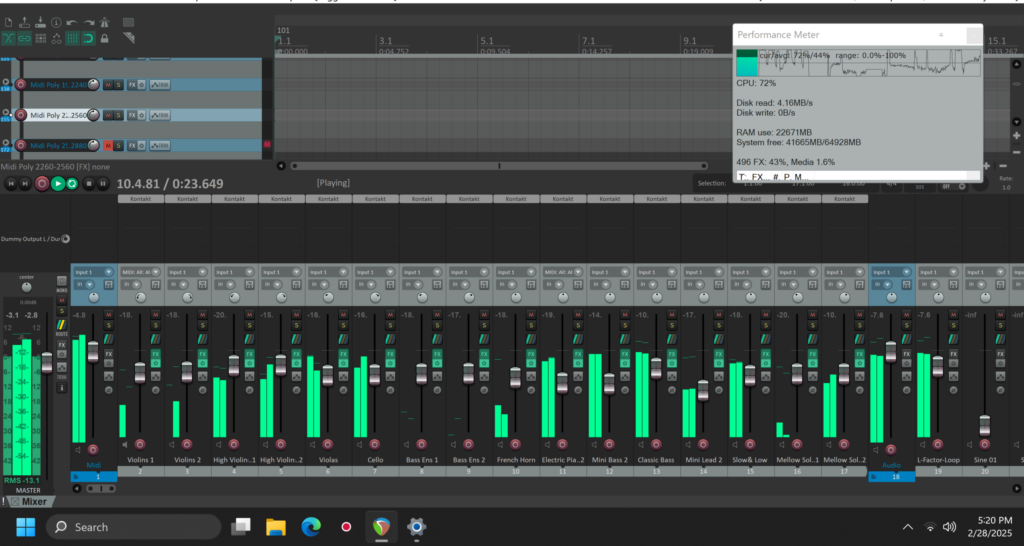Open File Explorer from taskbar
Screen dimensions: 1024x546
276,527
